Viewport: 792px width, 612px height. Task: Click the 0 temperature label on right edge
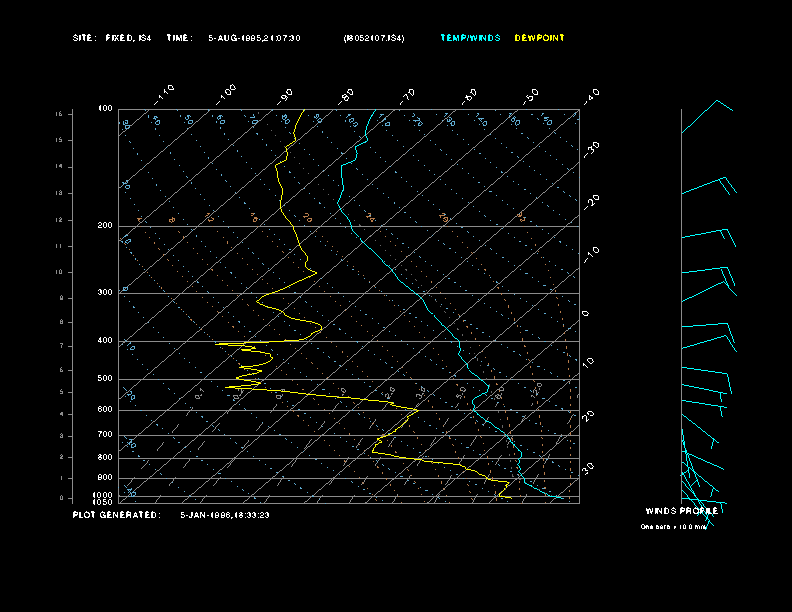[x=586, y=313]
